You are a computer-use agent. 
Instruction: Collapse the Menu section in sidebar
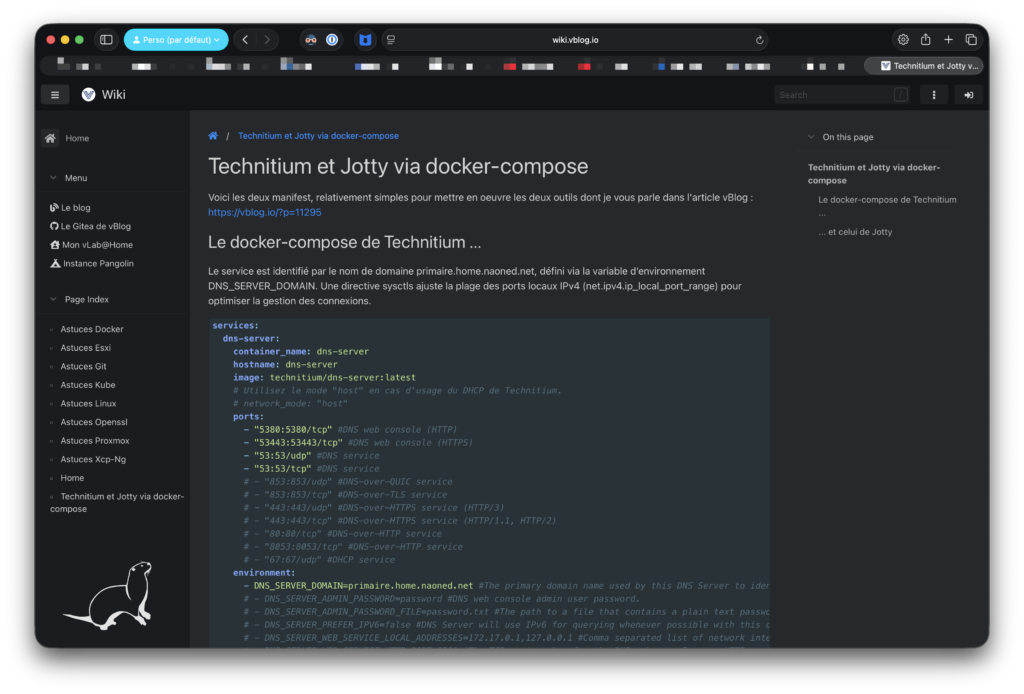tap(53, 178)
